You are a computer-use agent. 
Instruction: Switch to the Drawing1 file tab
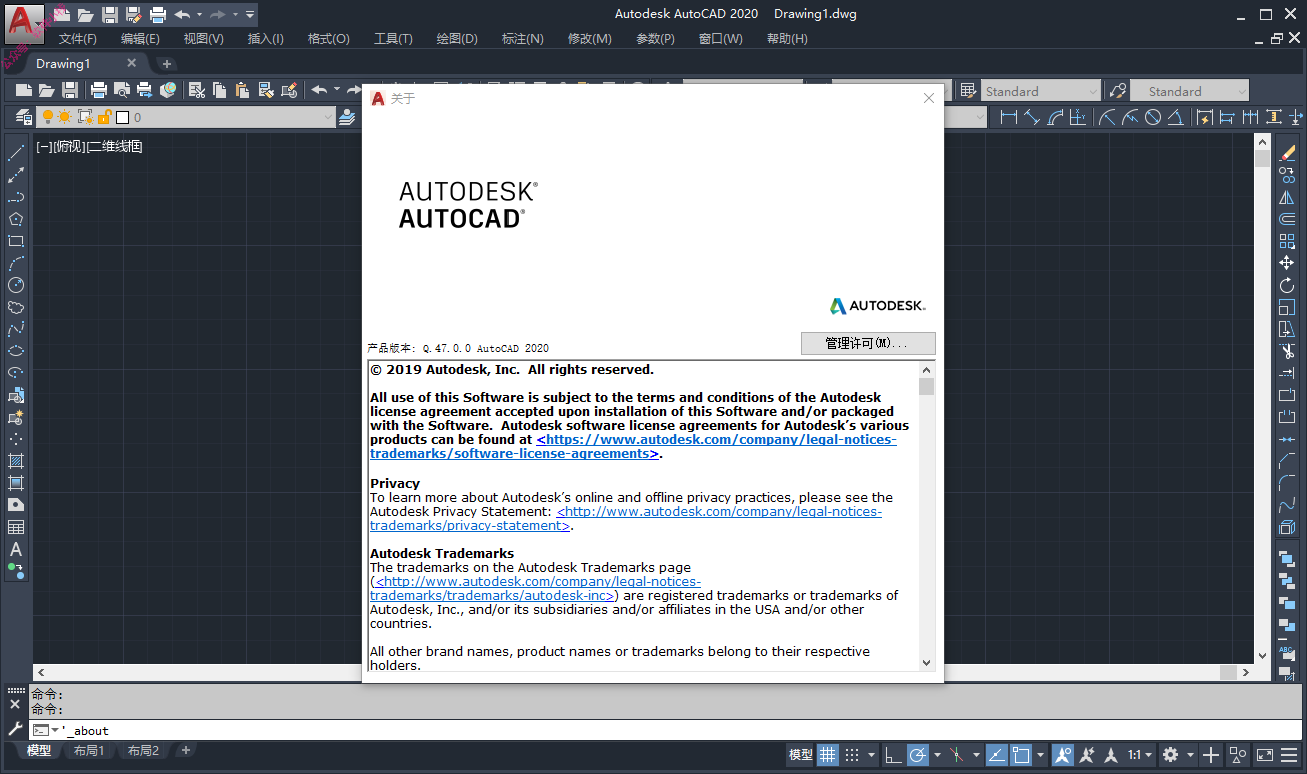64,63
